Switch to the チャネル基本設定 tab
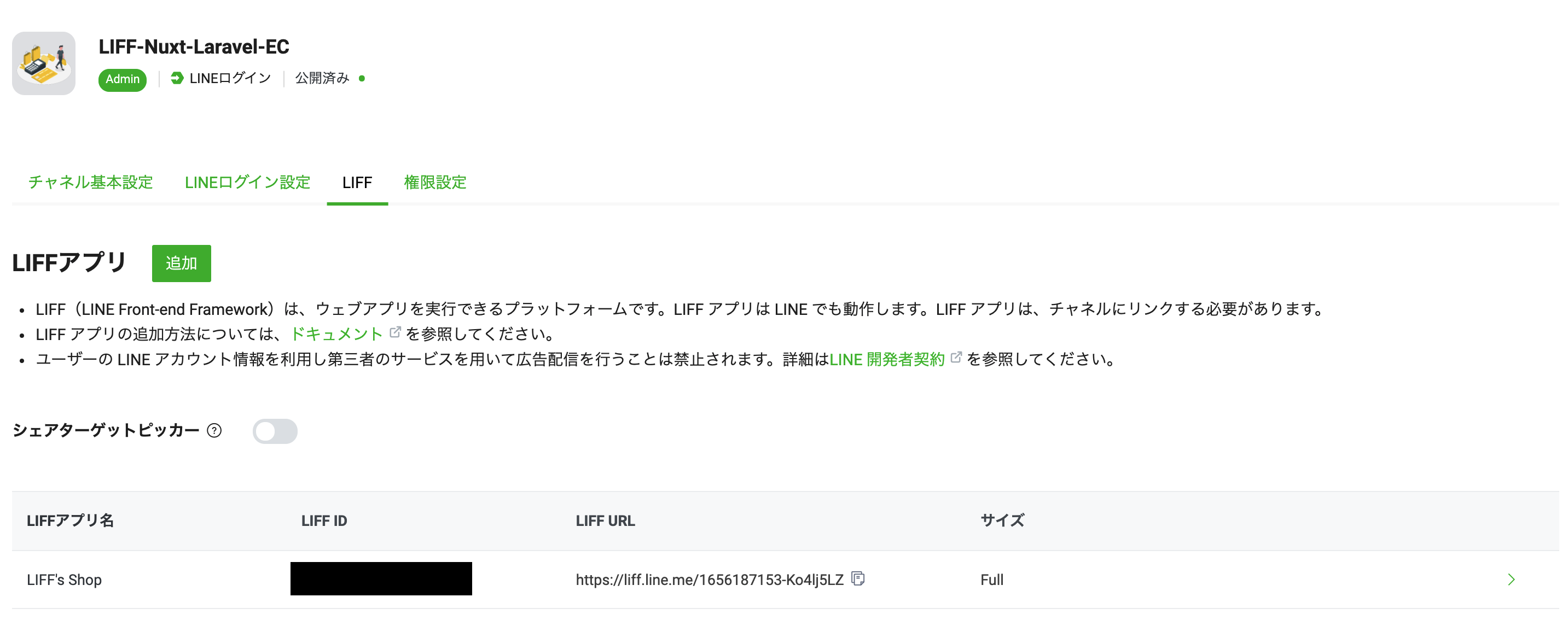Viewport: 1568px width, 632px height. click(x=90, y=182)
